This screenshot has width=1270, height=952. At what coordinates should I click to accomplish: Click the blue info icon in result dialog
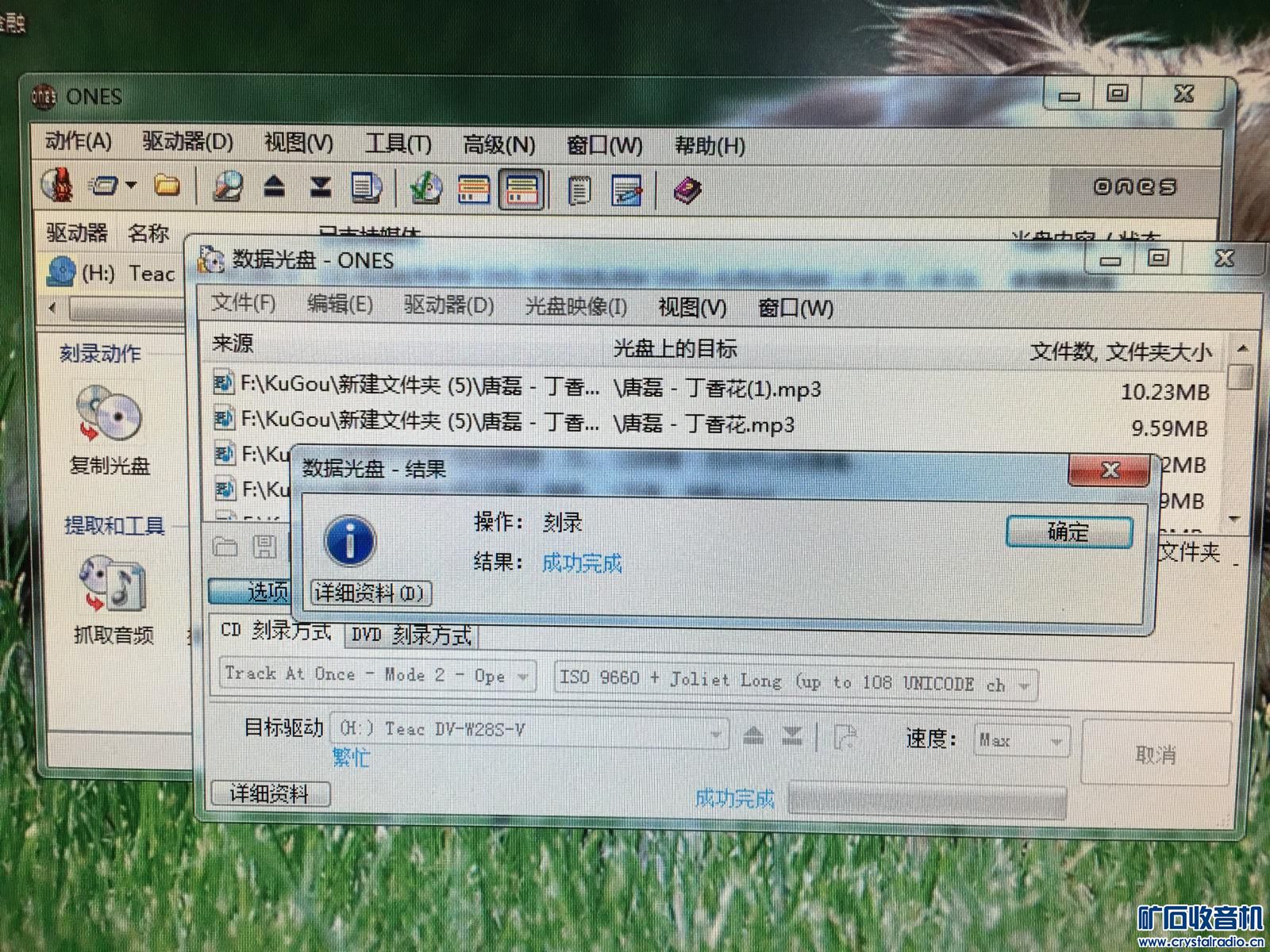pyautogui.click(x=349, y=541)
